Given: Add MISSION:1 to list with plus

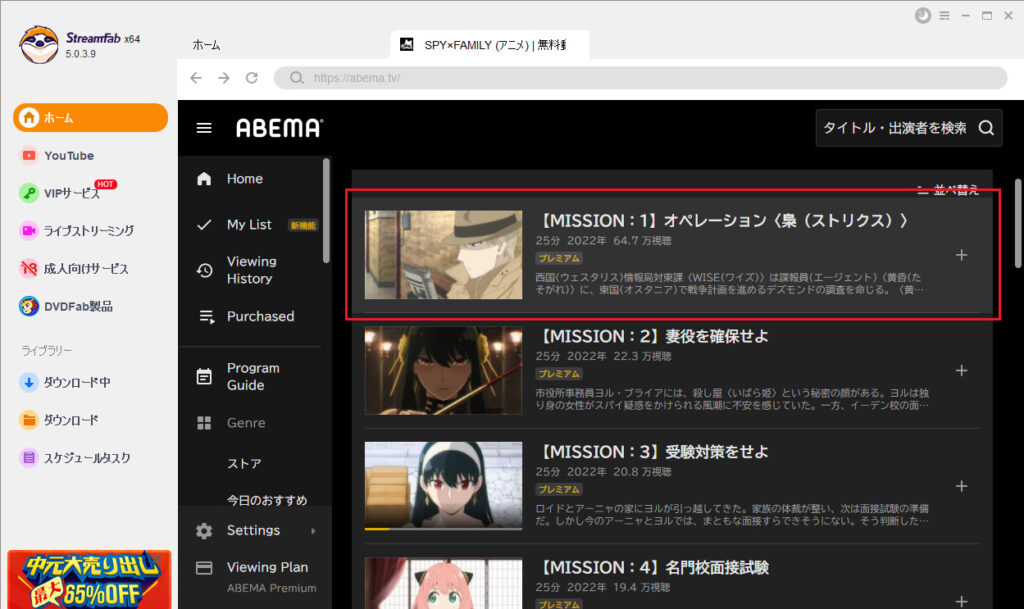Looking at the screenshot, I should [x=961, y=255].
